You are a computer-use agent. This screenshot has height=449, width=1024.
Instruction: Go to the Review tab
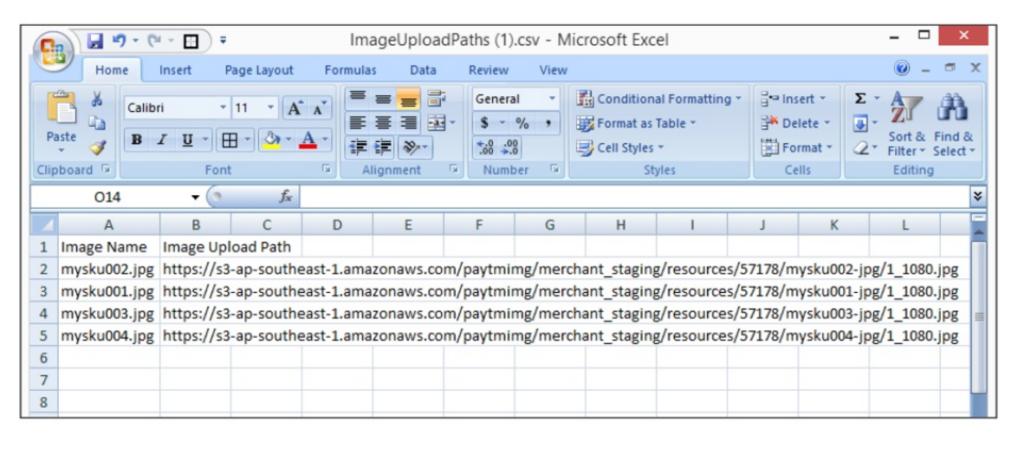488,70
